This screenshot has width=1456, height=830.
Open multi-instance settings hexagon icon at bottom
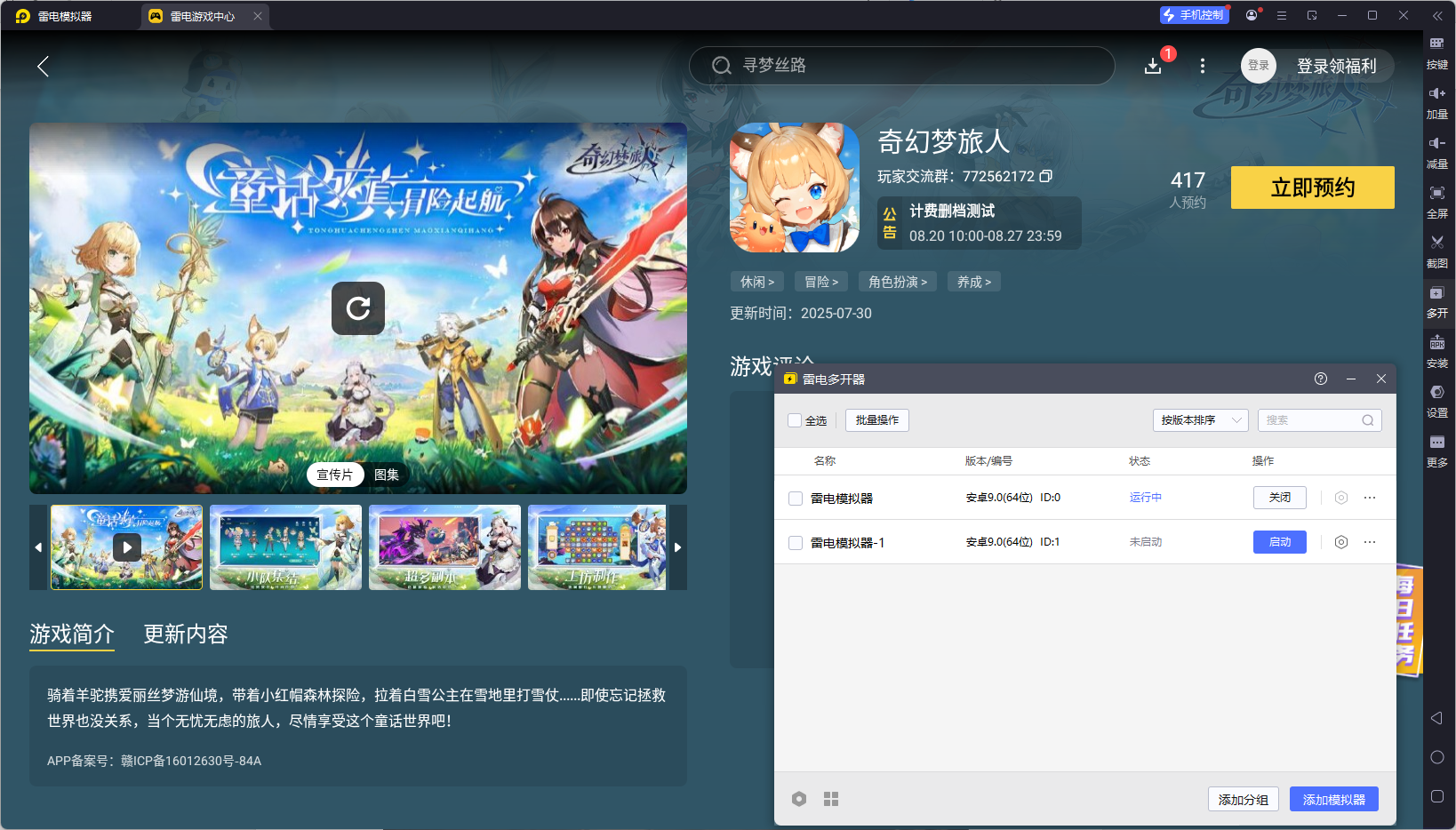pos(799,799)
